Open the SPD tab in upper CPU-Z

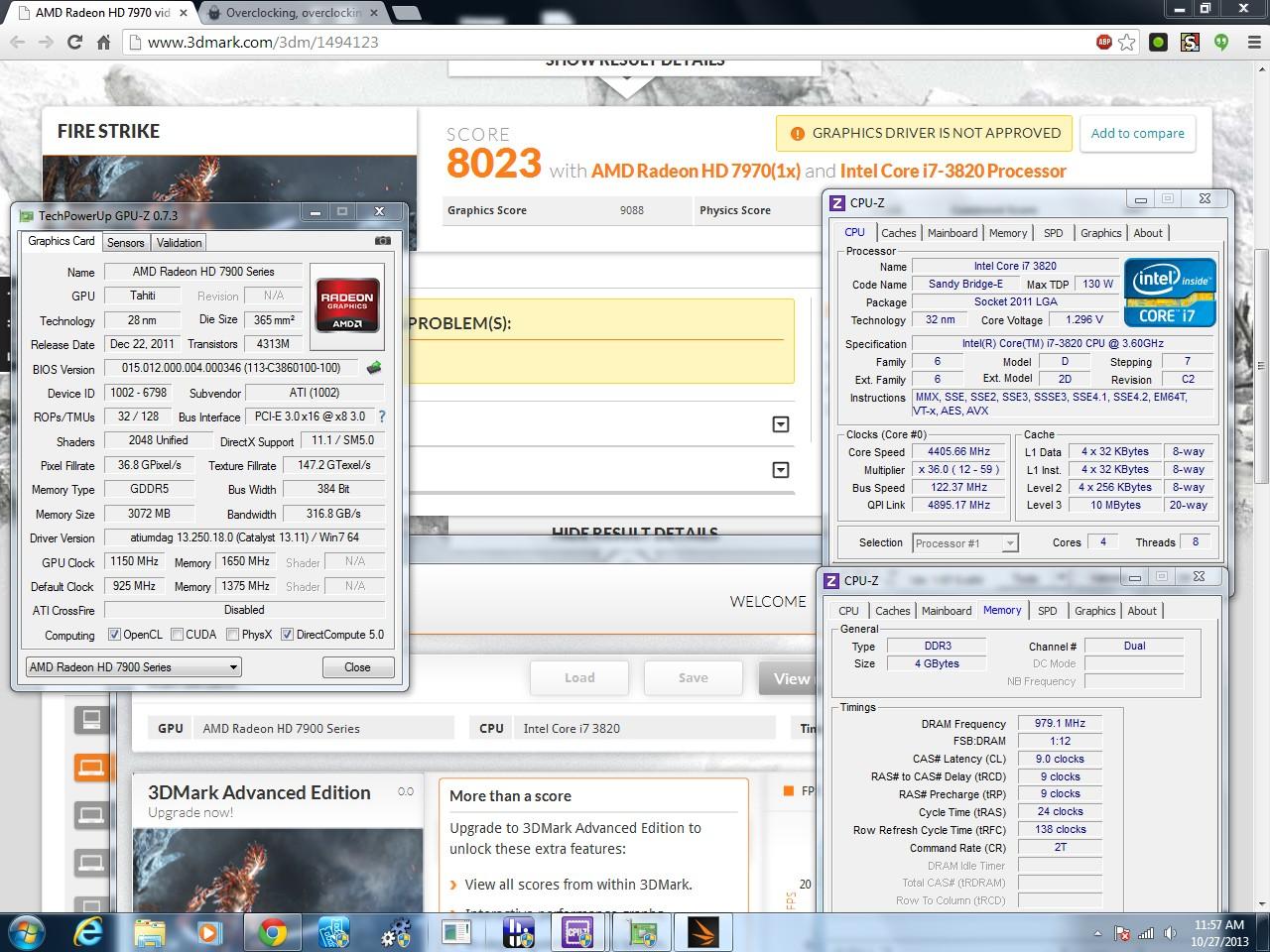[x=1054, y=233]
